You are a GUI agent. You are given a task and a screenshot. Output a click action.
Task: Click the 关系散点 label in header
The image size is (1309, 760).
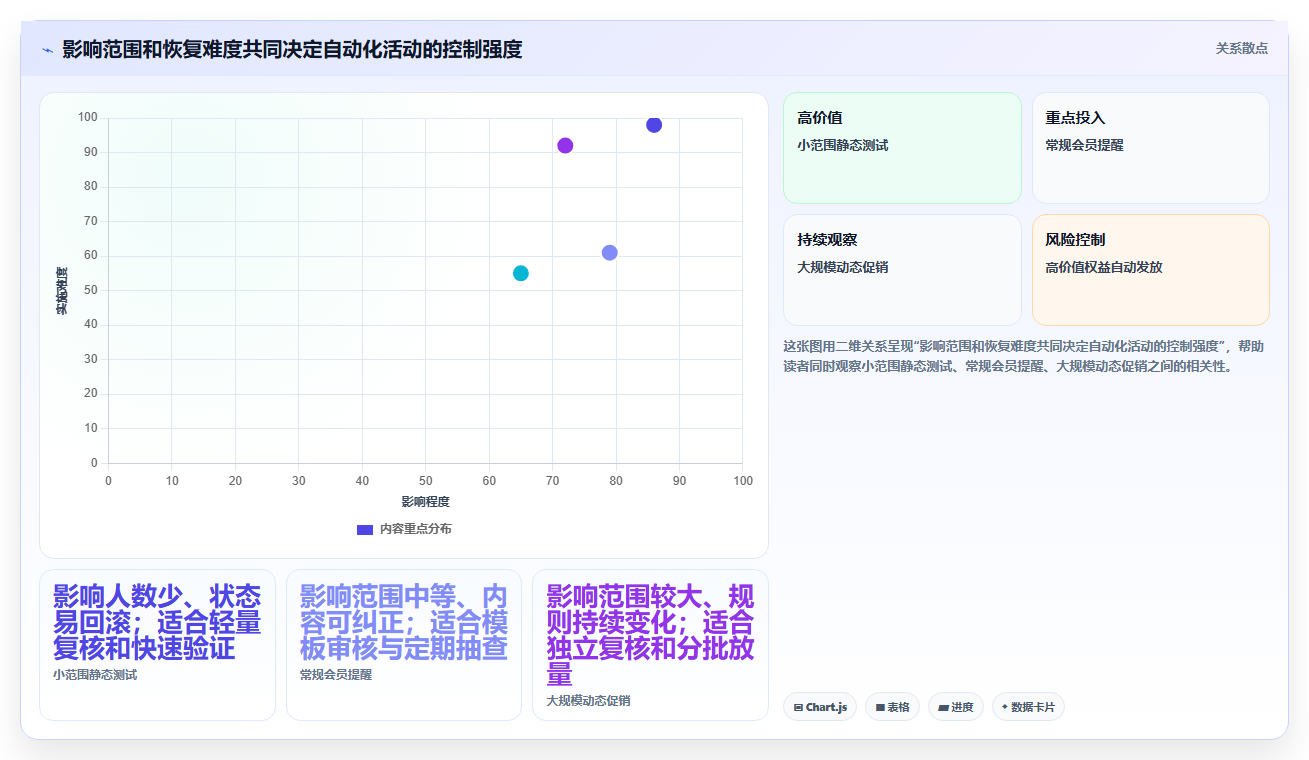pos(1242,48)
